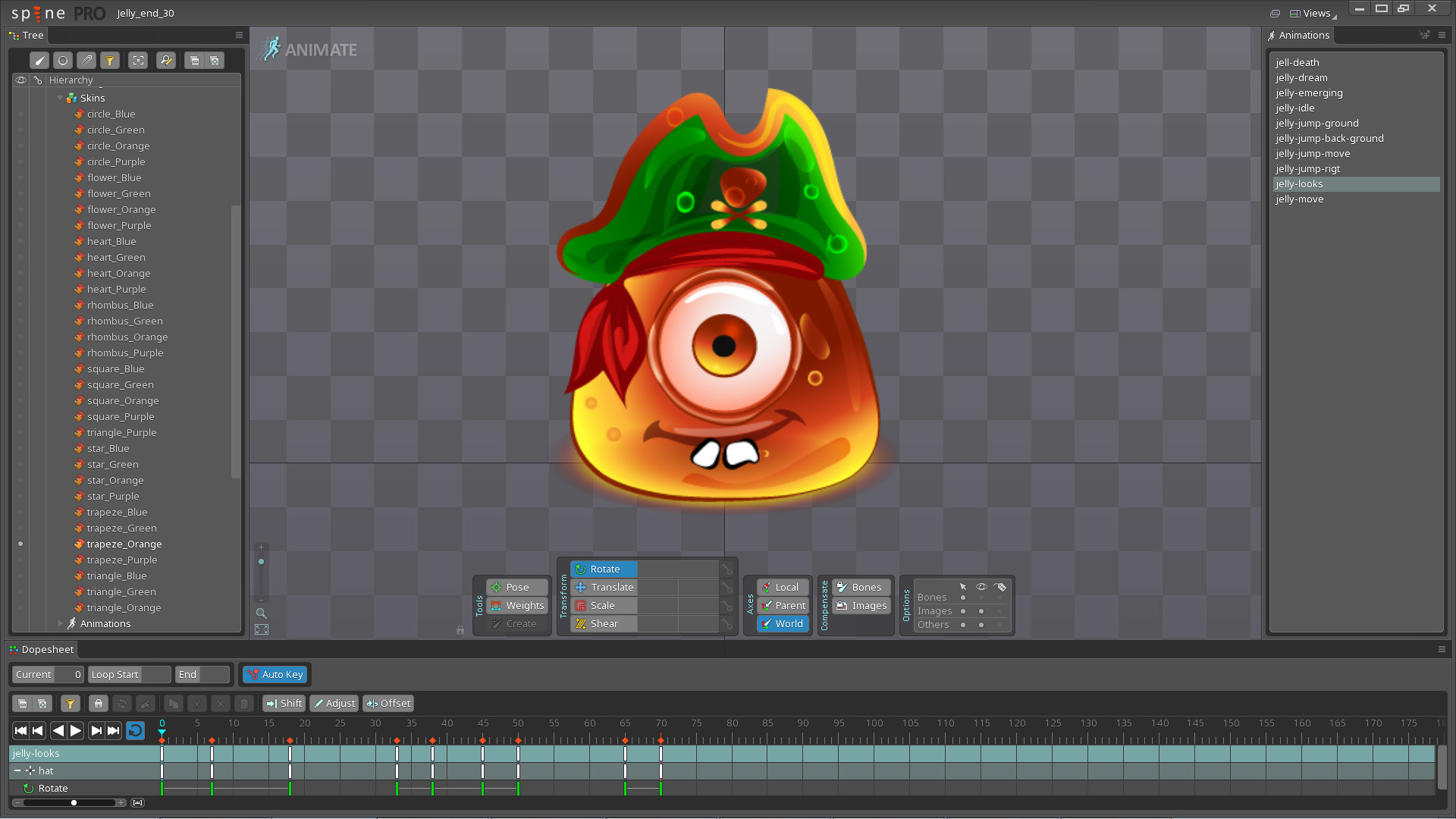Screen dimensions: 1456x819
Task: Open the filter icon in the Dopesheet toolbar
Action: pos(70,703)
